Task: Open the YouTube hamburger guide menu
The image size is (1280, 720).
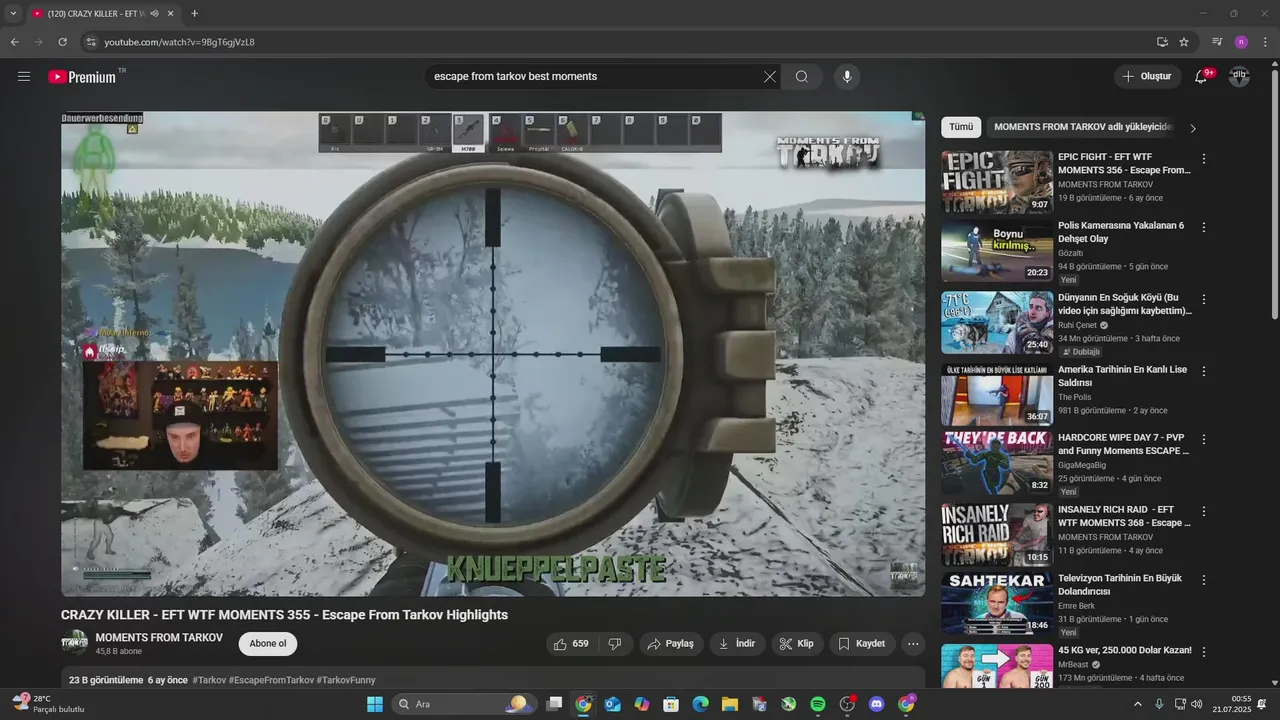Action: point(24,77)
